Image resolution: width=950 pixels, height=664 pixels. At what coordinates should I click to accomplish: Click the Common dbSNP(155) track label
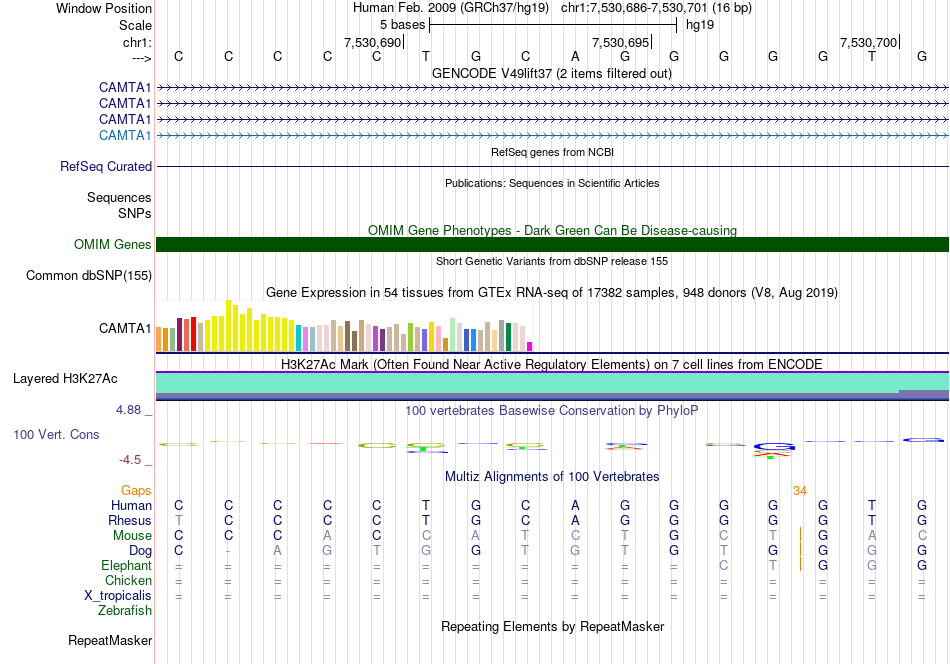[89, 276]
